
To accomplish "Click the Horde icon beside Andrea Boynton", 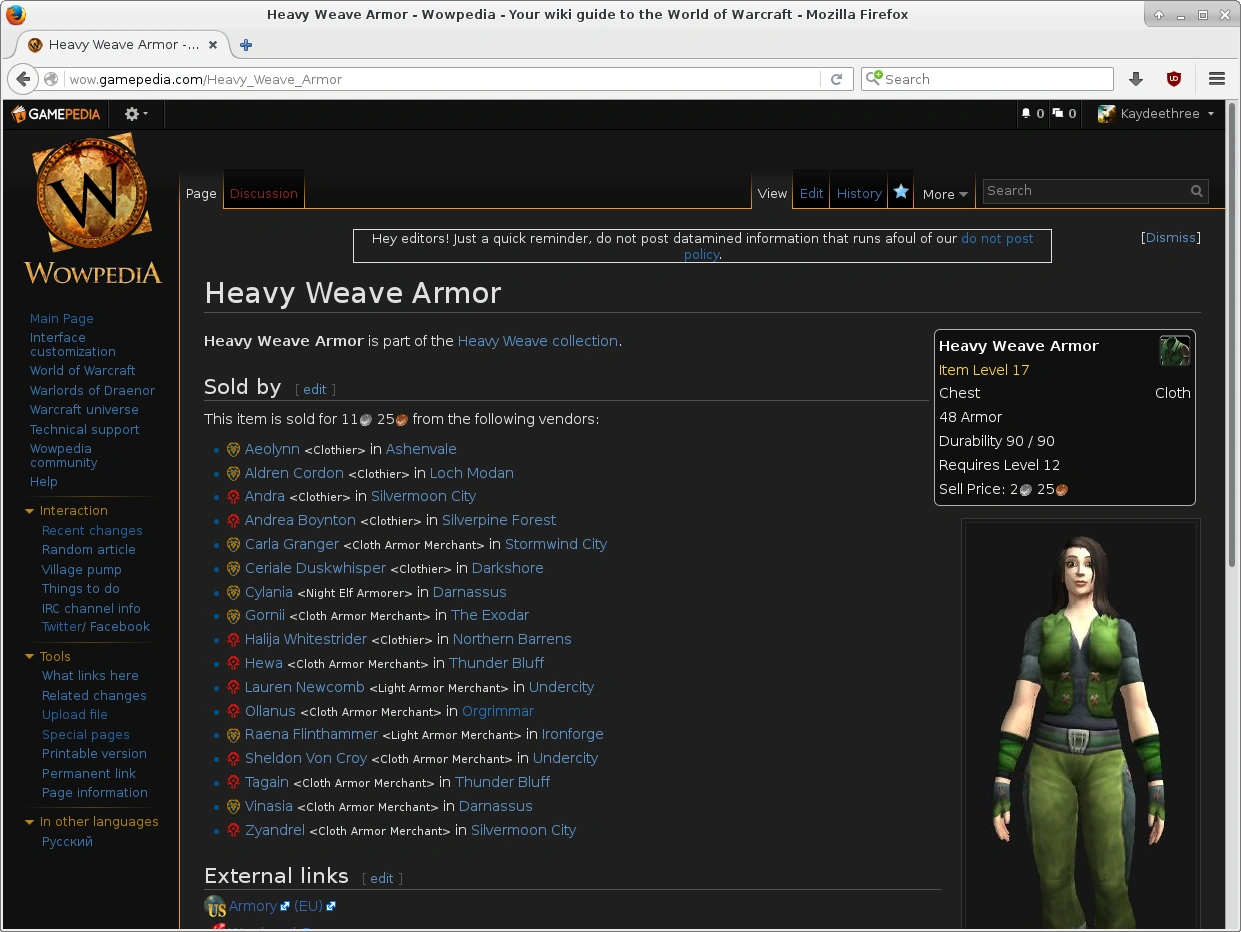I will click(x=233, y=521).
